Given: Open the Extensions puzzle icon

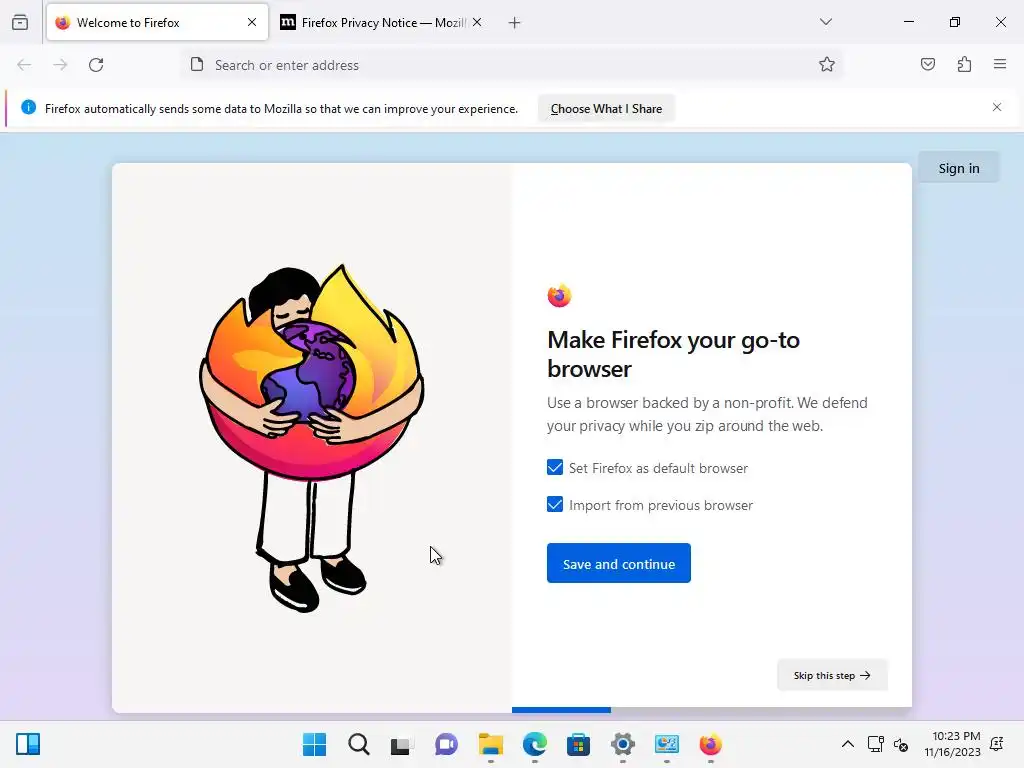Looking at the screenshot, I should (x=964, y=64).
